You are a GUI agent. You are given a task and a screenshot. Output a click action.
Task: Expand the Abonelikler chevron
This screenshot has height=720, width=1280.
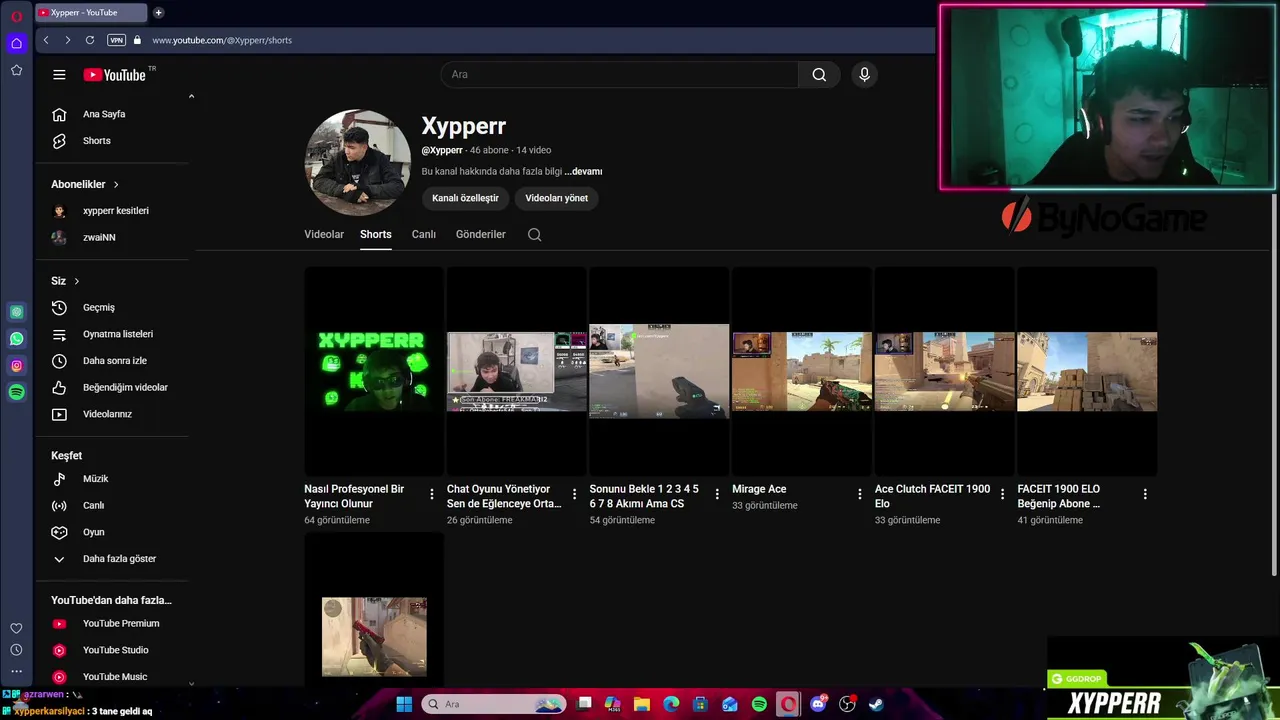116,184
